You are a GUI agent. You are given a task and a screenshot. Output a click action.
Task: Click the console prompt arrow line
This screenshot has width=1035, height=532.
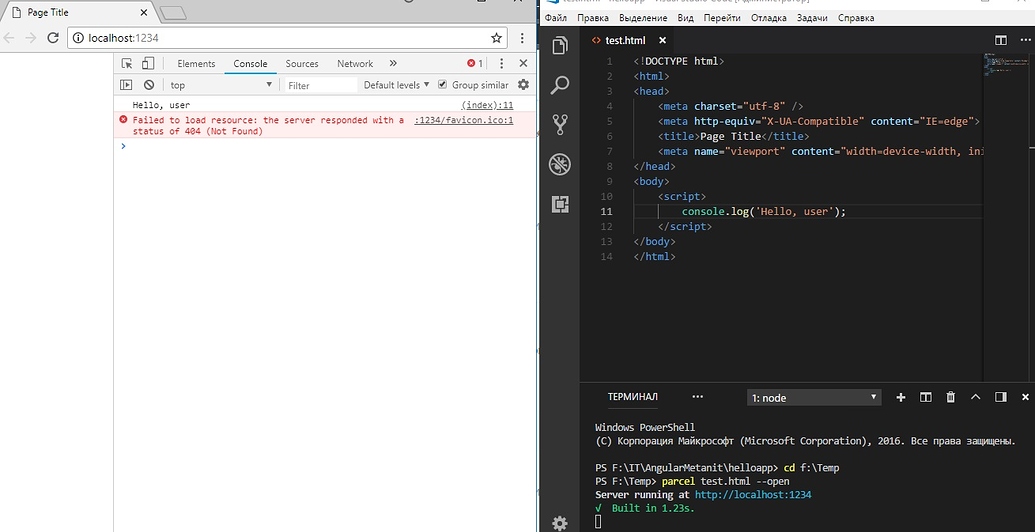point(323,146)
